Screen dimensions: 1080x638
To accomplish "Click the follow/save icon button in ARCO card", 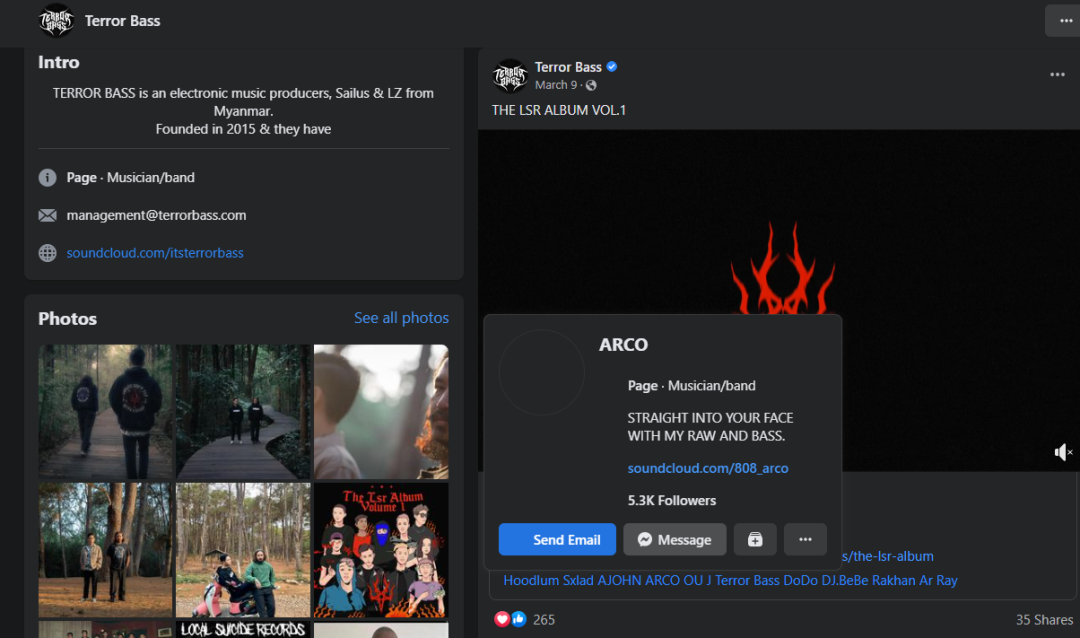I will point(755,539).
